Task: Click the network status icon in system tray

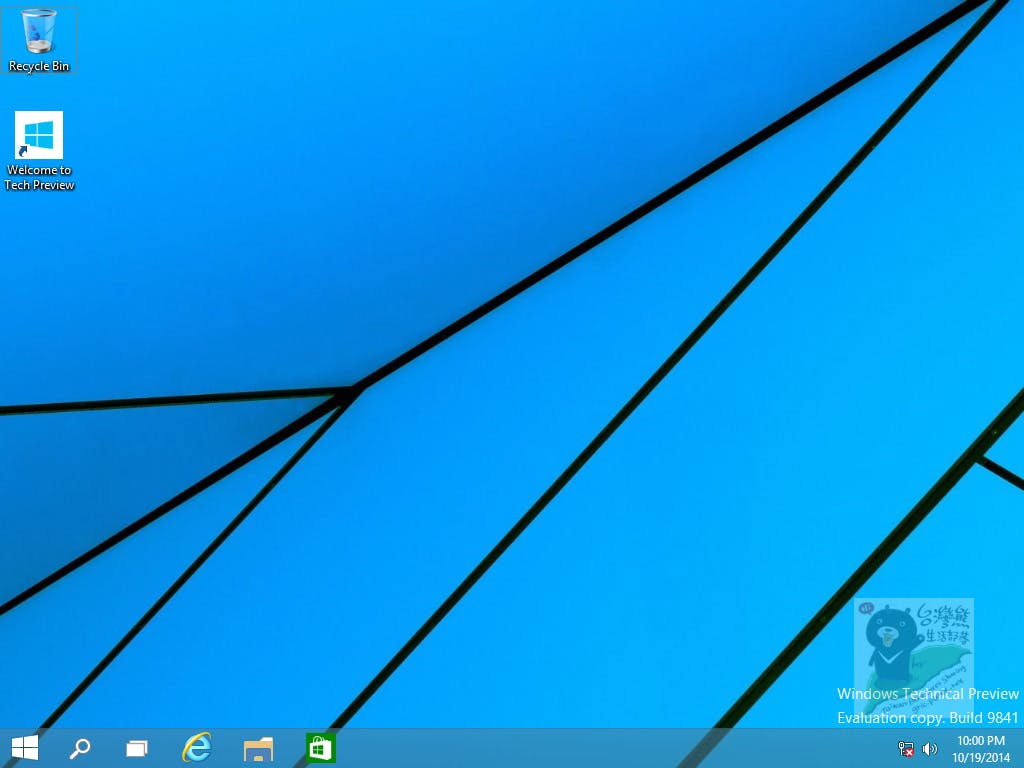Action: pyautogui.click(x=906, y=748)
